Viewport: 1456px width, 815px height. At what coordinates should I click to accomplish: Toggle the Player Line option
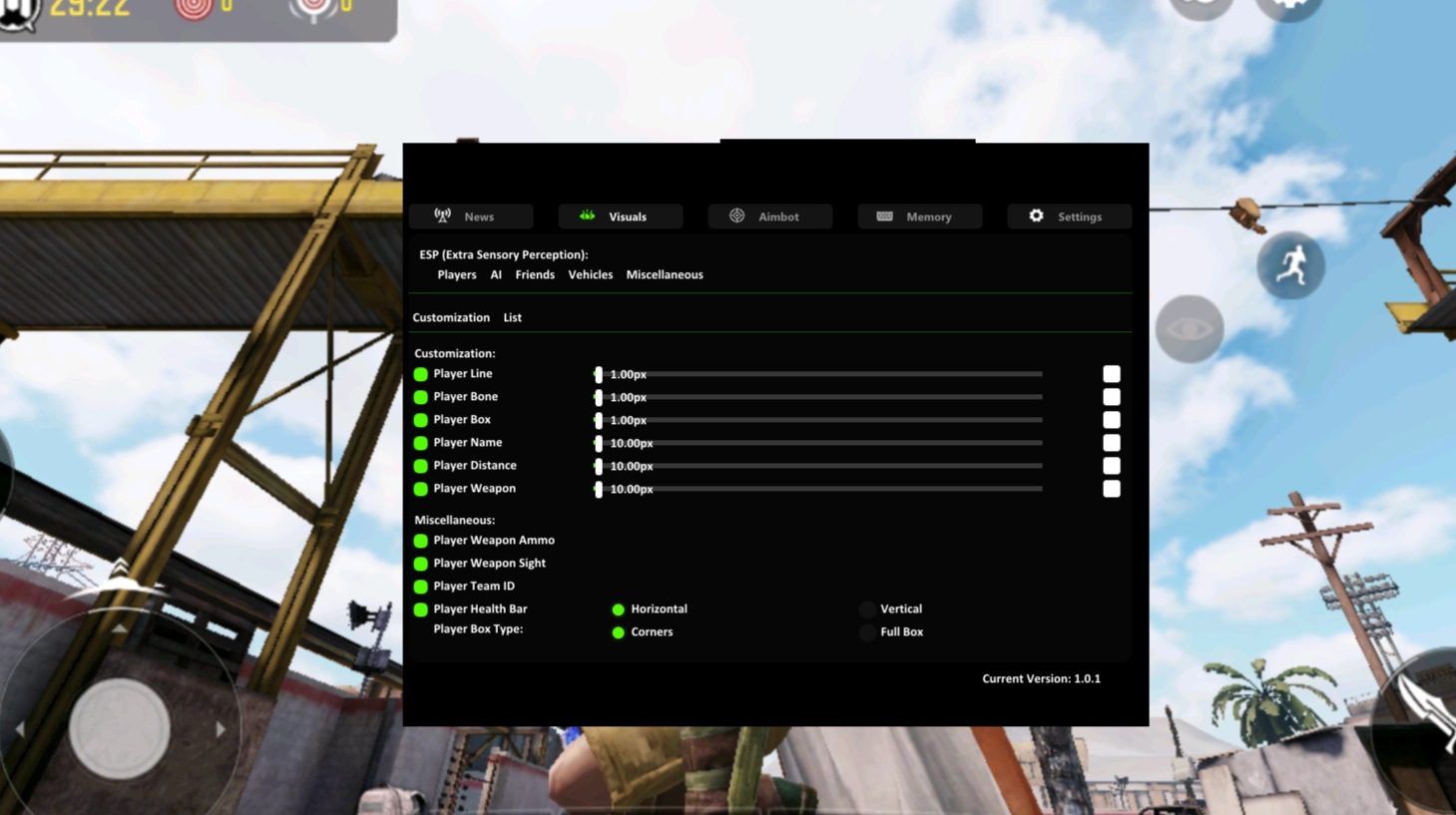point(421,374)
